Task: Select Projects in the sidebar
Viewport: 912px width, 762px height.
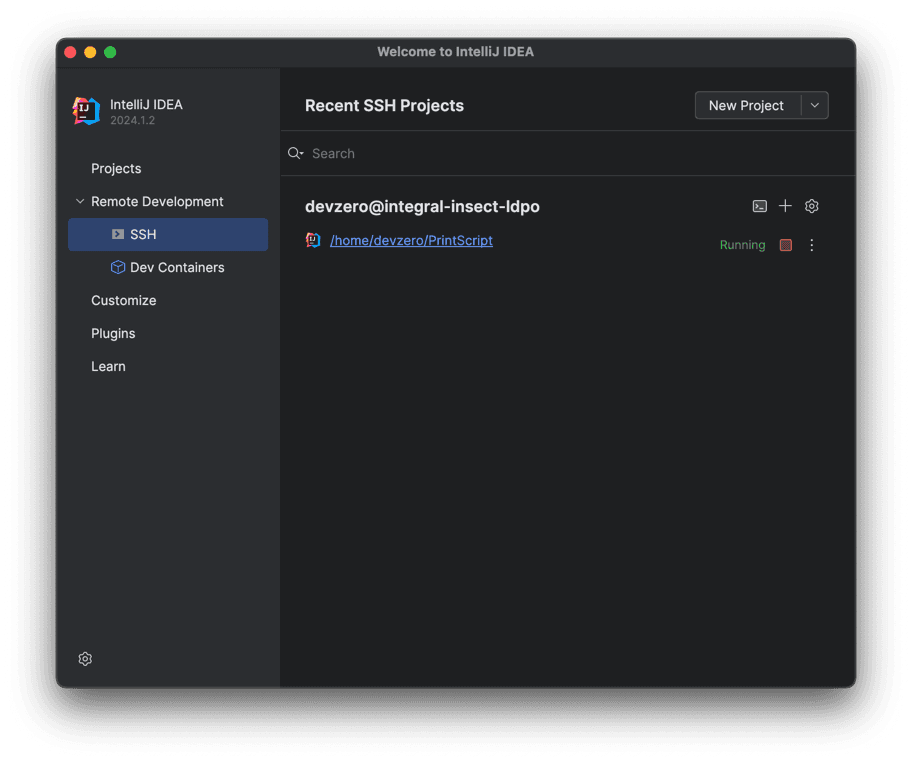Action: click(x=116, y=168)
